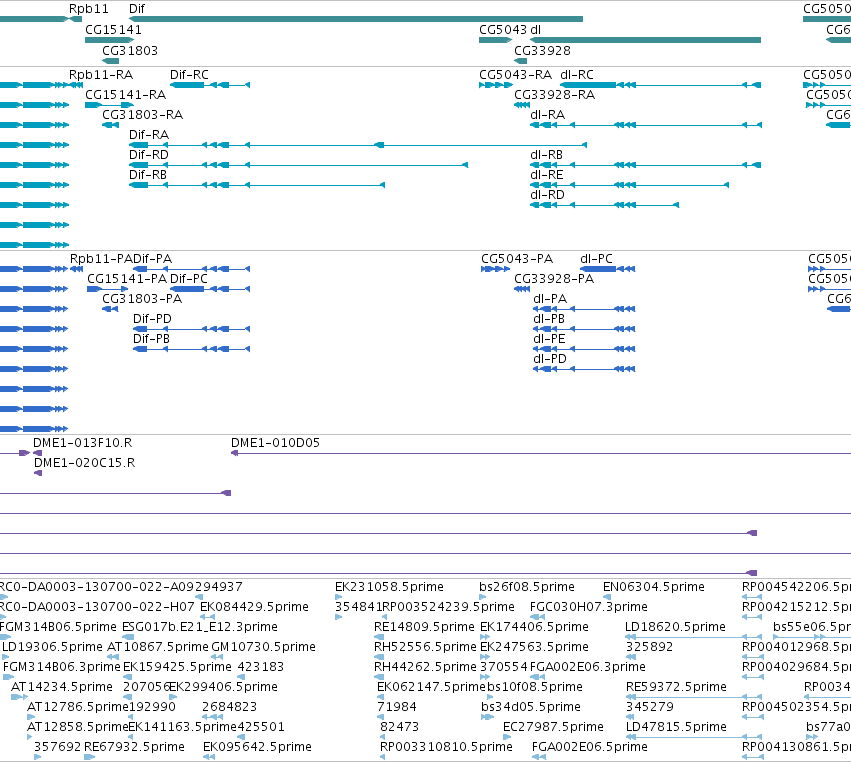The image size is (851, 762).
Task: Click the Dif-PB coding sequence
Action: click(192, 349)
